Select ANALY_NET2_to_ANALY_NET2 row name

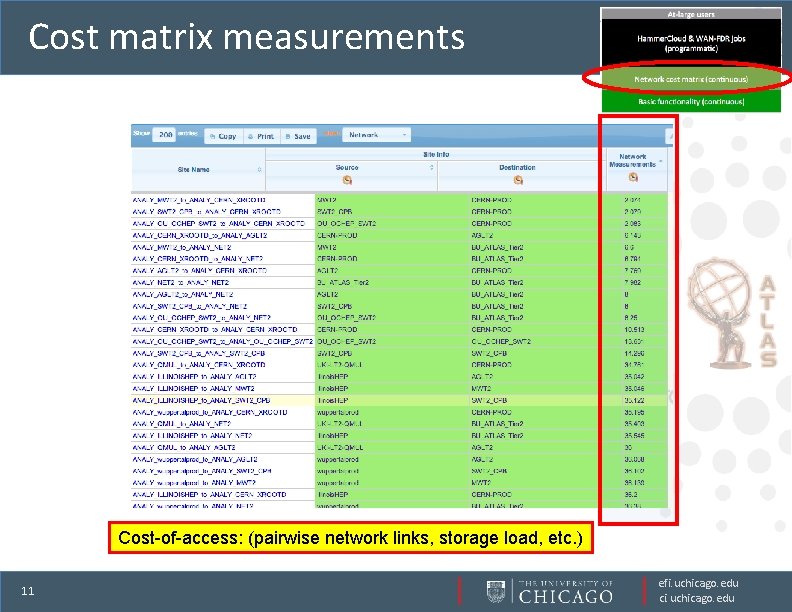tap(180, 282)
